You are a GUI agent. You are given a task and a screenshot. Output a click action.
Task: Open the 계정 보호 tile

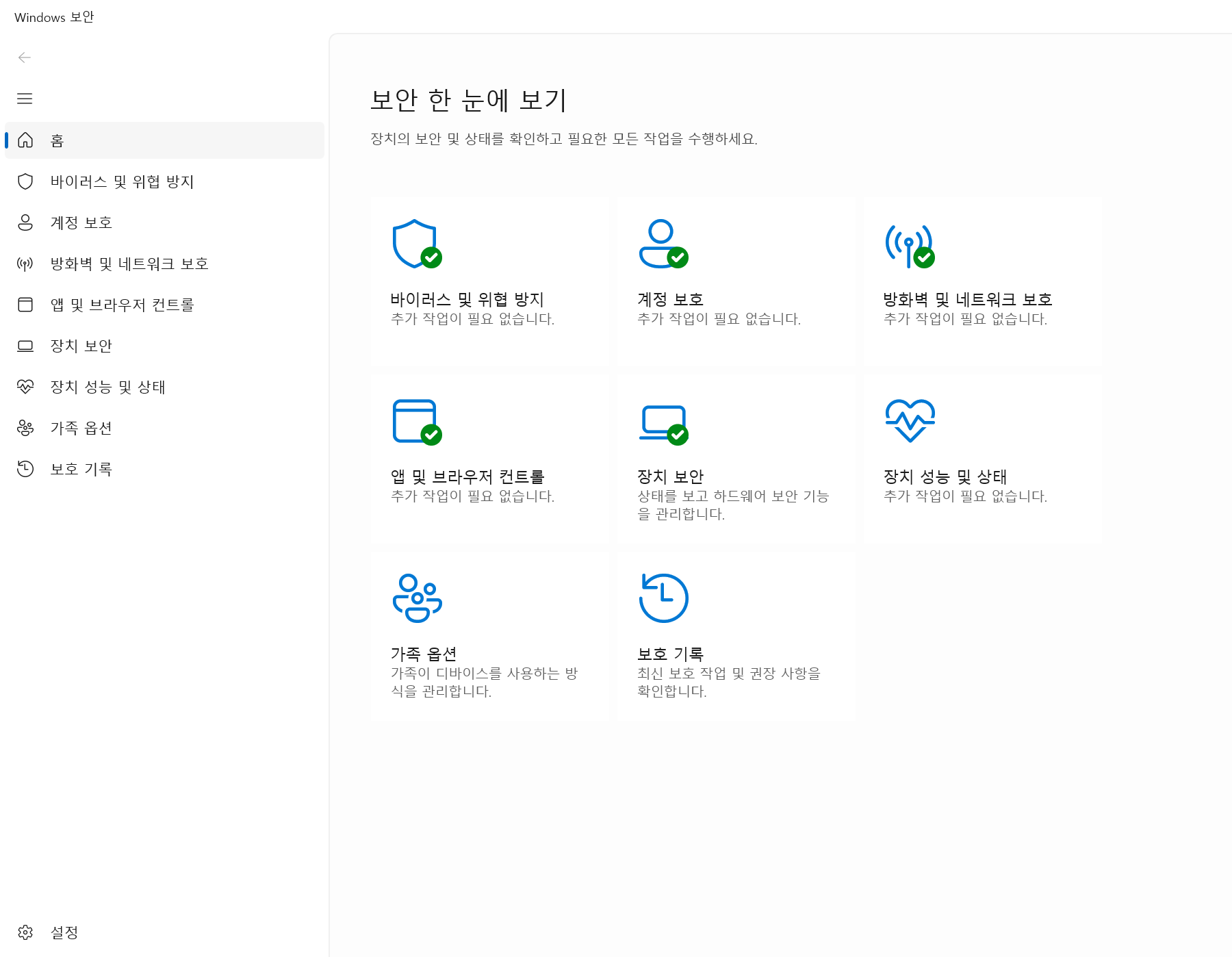tap(735, 281)
